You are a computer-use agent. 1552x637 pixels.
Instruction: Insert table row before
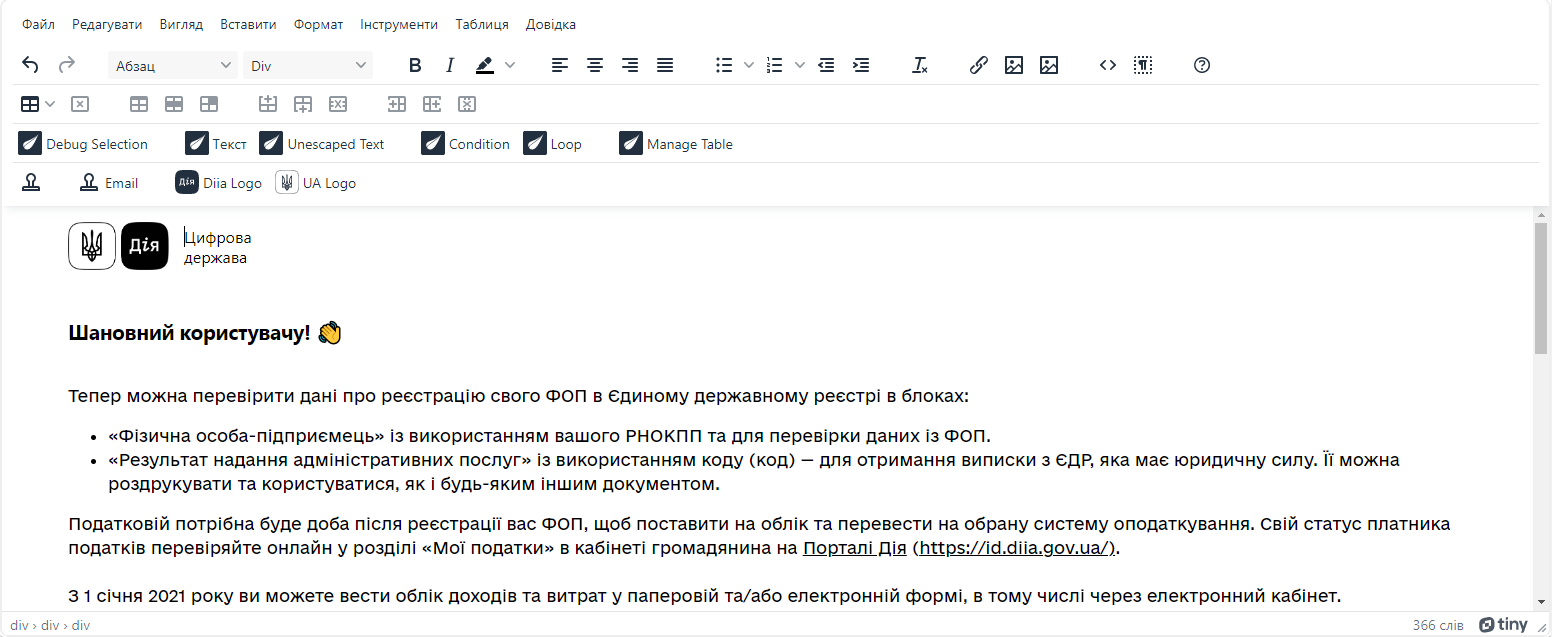click(x=268, y=104)
